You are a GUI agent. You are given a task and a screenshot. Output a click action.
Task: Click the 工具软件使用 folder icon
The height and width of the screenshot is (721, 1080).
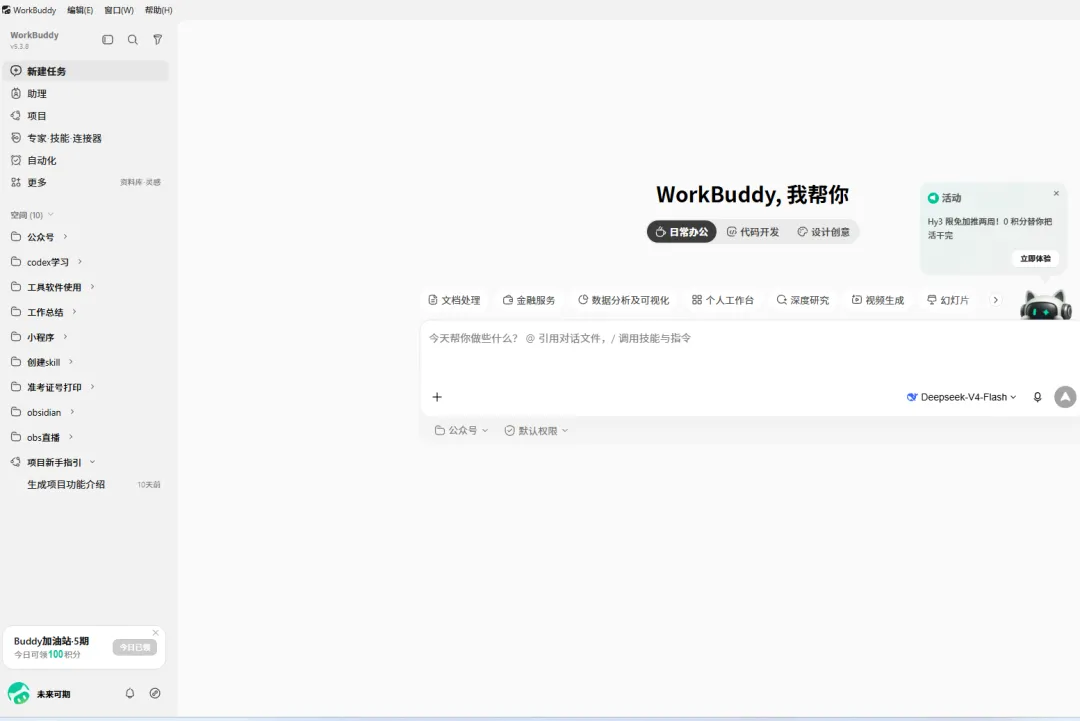16,286
